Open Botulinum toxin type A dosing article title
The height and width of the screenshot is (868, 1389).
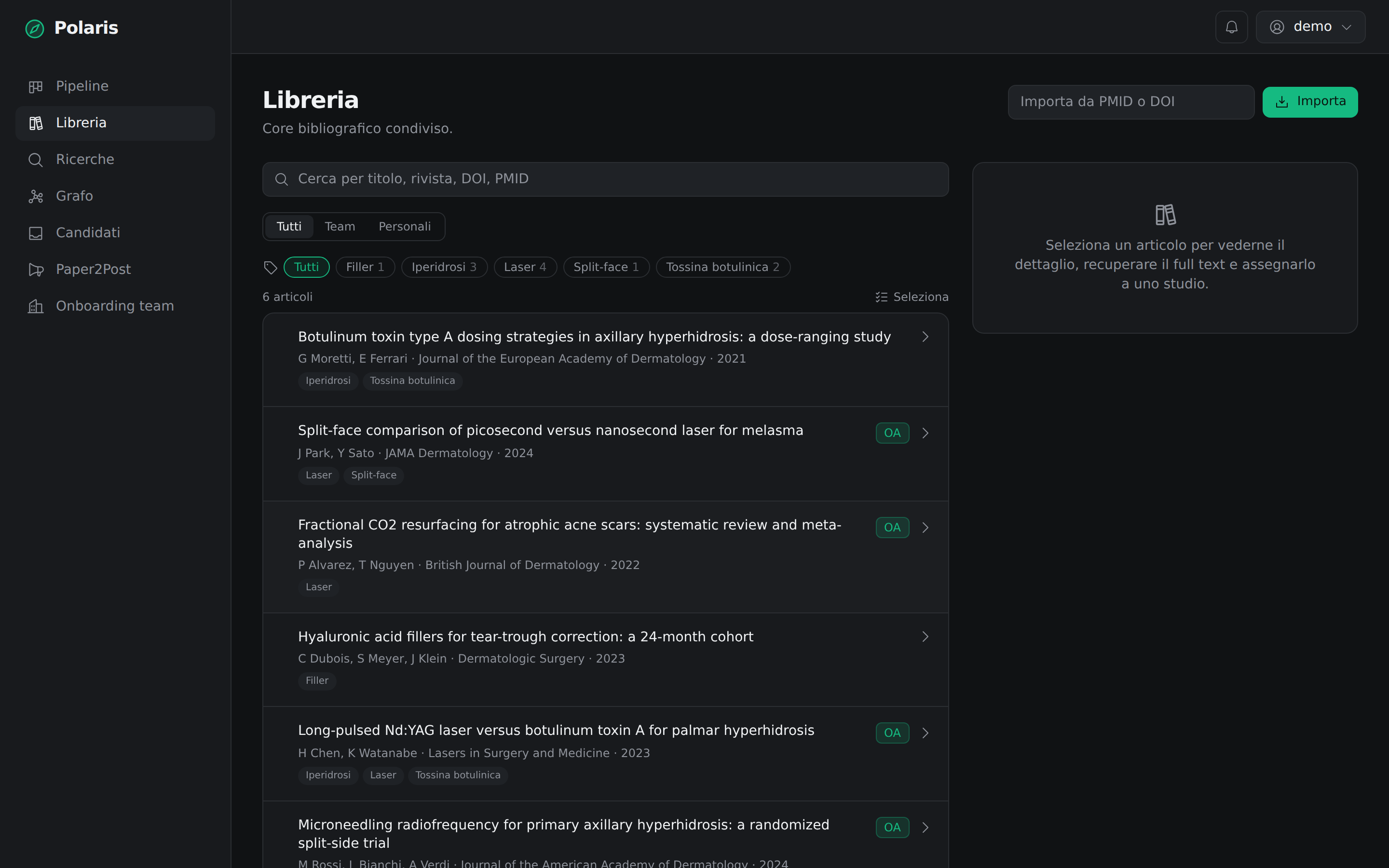click(x=594, y=337)
